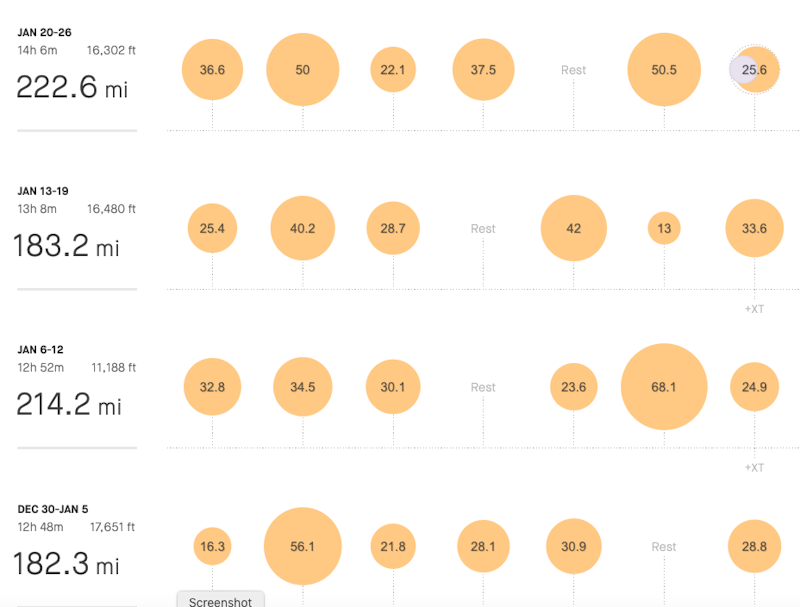
Task: Click the 40.2 mile activity bubble
Action: coord(303,228)
